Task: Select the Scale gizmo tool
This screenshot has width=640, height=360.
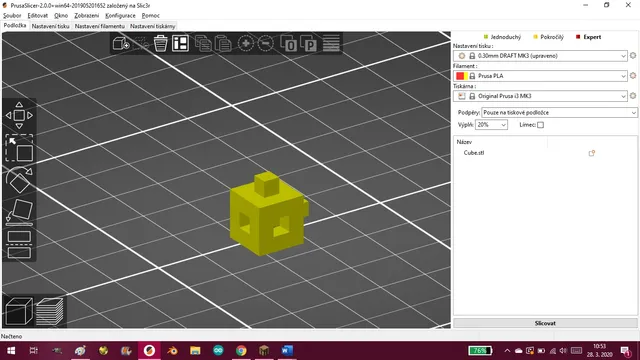Action: [19, 148]
